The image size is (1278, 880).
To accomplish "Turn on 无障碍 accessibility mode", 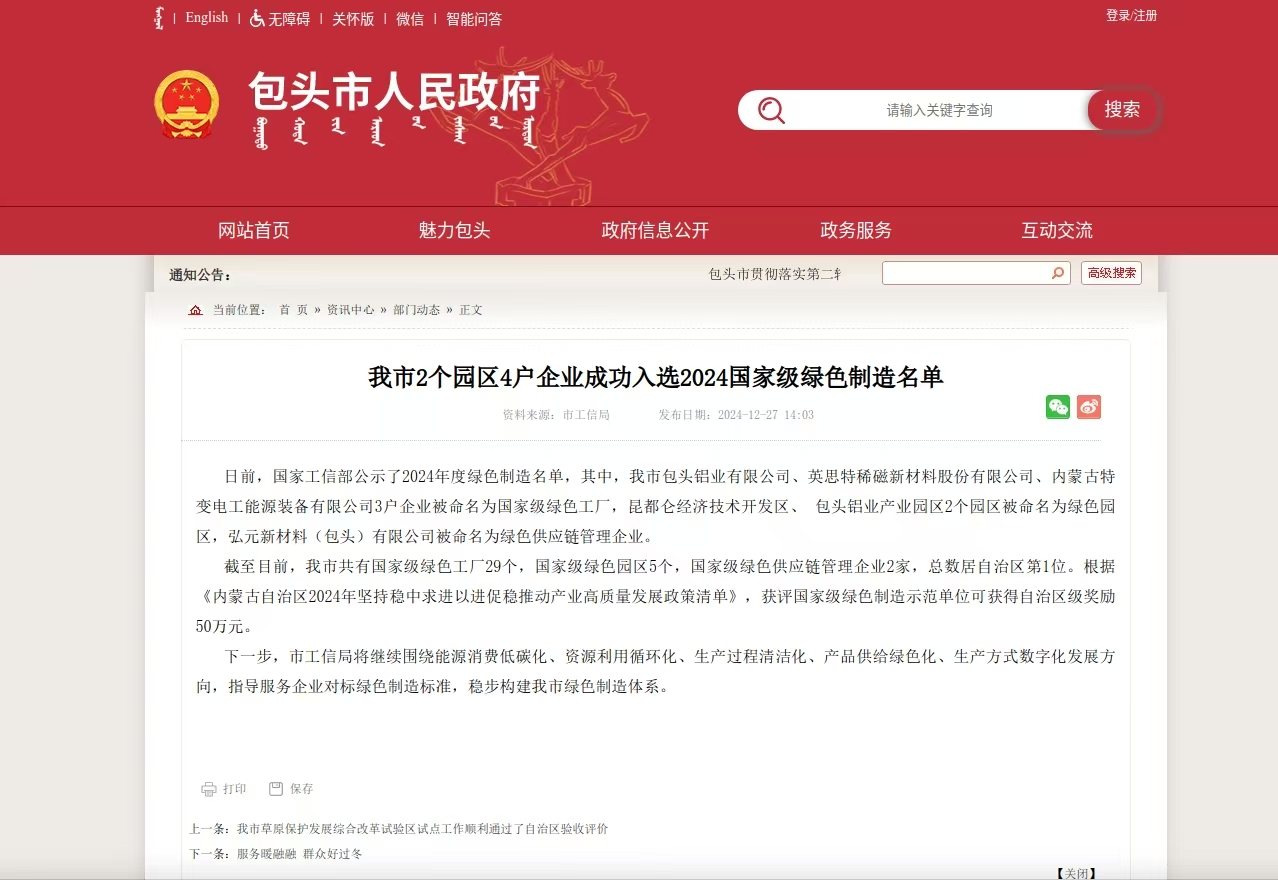I will [x=280, y=19].
